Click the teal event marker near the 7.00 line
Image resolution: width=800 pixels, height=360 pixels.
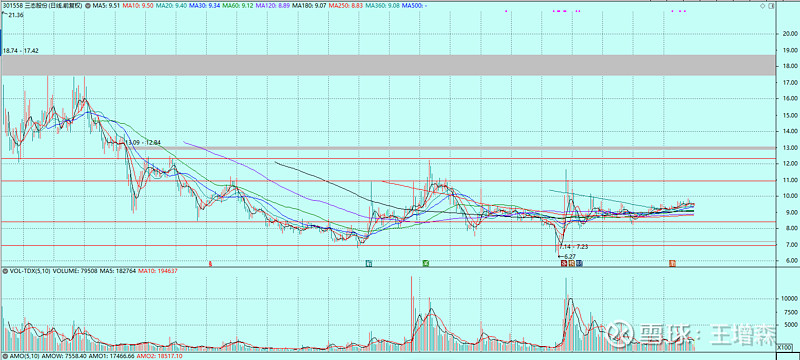369,263
